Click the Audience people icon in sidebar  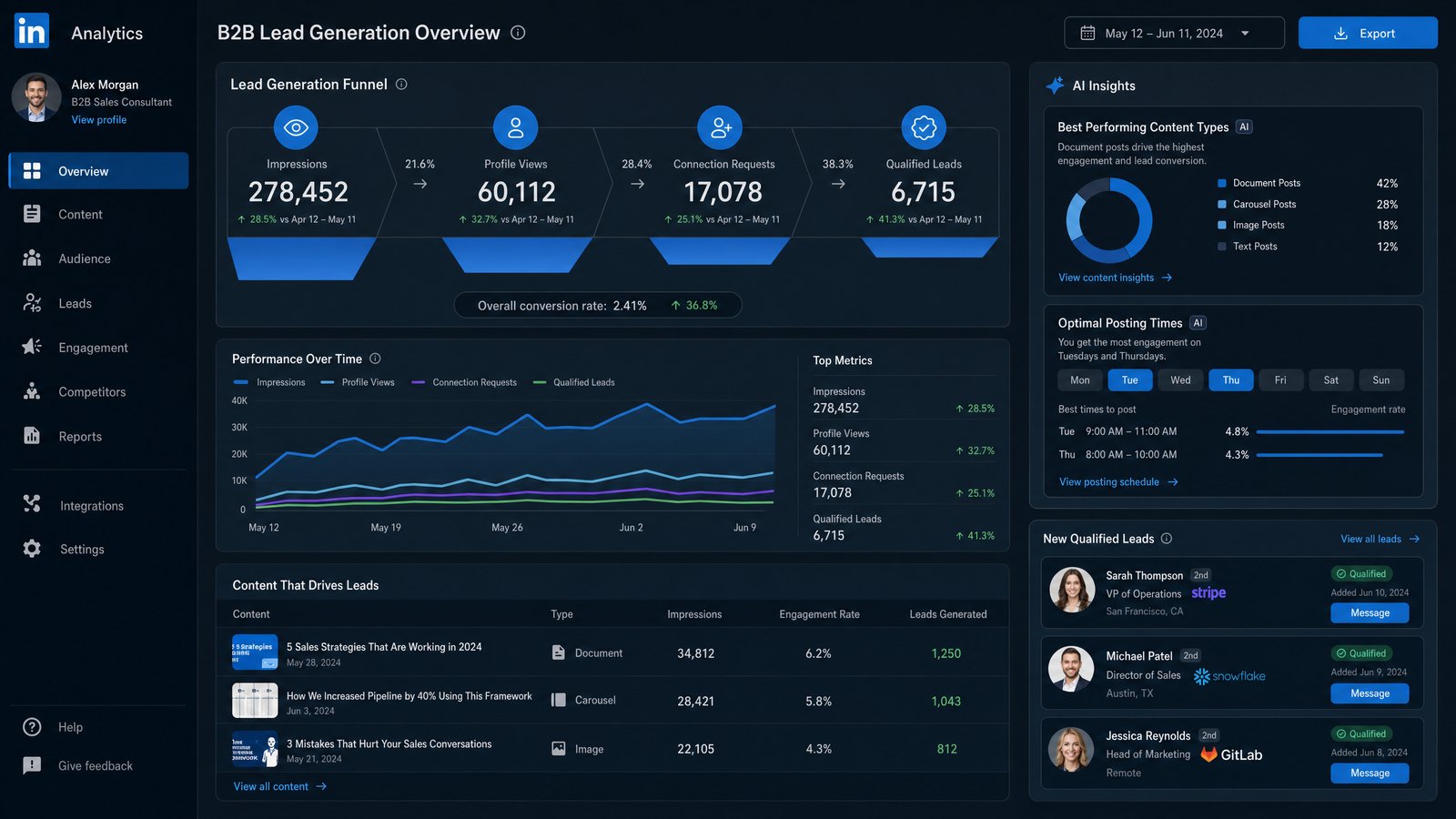pos(32,258)
